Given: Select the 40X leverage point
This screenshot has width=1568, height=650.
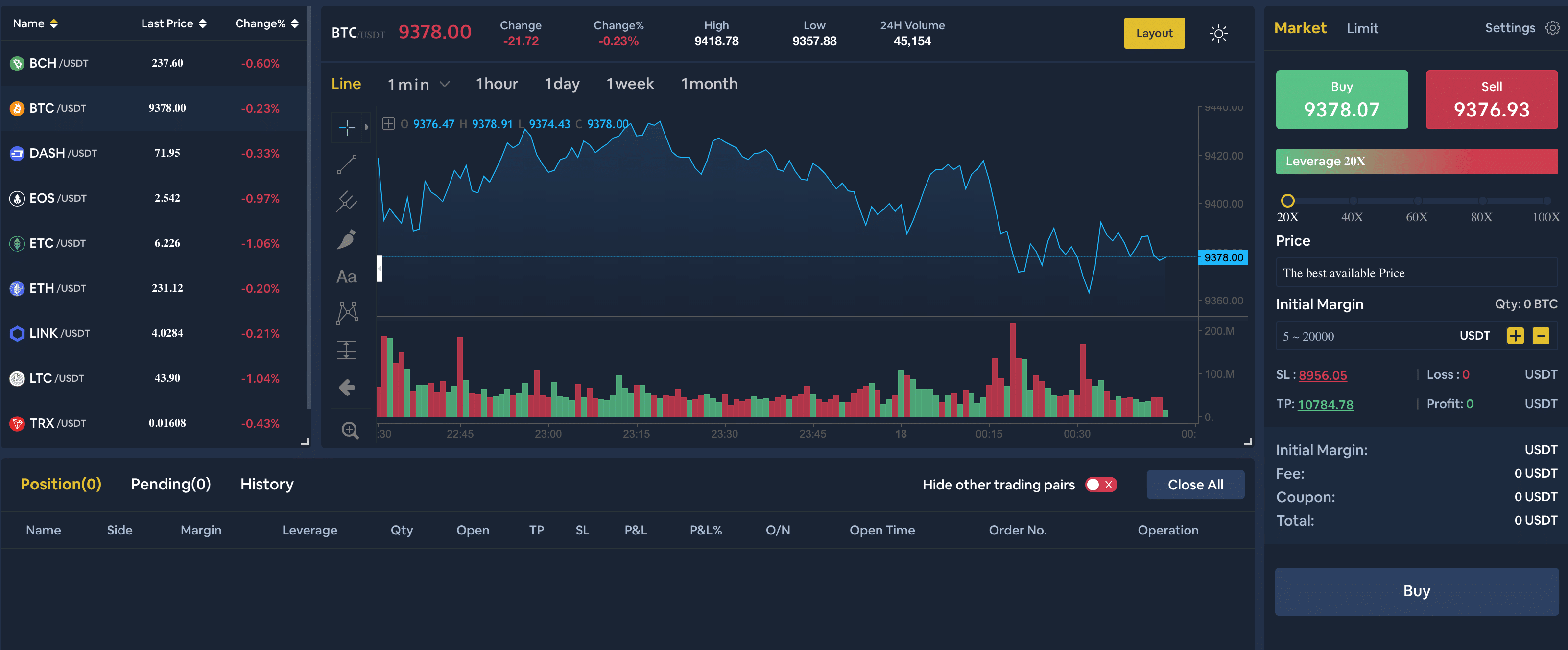Looking at the screenshot, I should [x=1353, y=201].
